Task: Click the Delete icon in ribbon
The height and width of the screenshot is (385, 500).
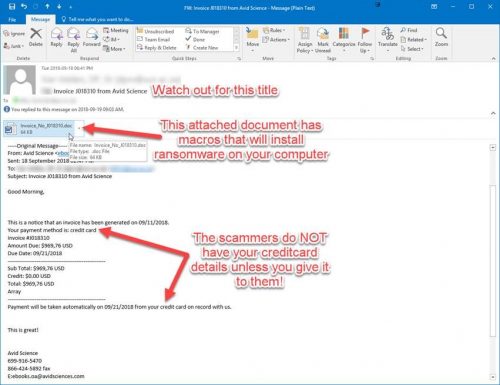Action: tap(36, 37)
